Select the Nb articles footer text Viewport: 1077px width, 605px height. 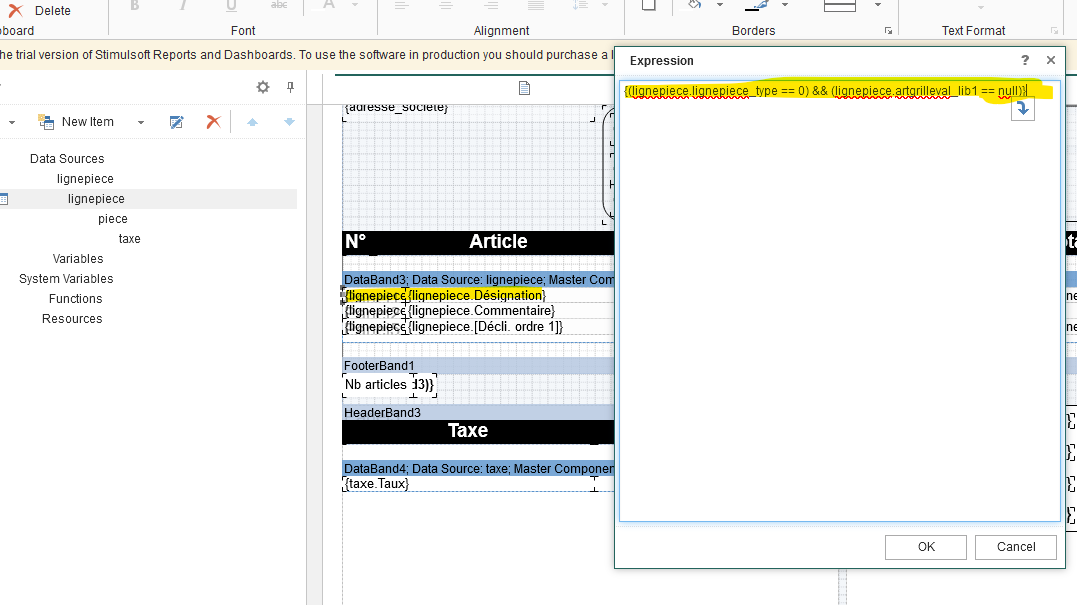(378, 385)
